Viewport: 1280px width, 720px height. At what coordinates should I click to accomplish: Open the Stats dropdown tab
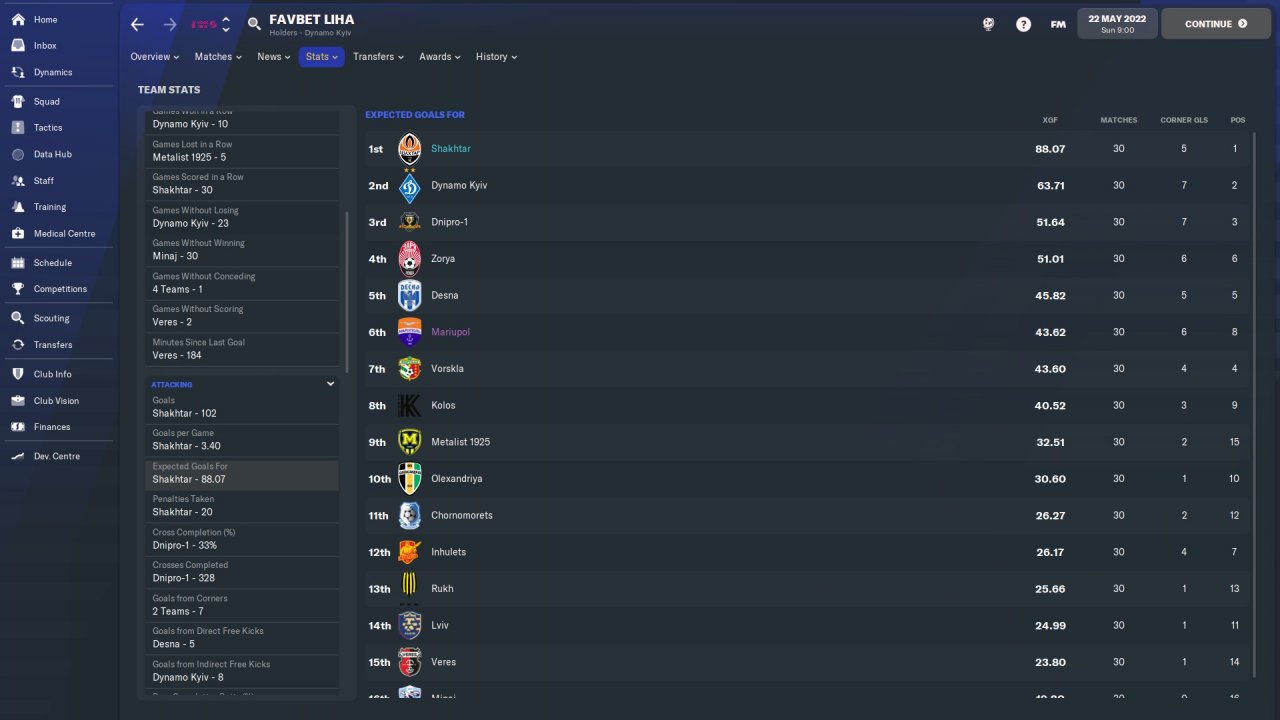click(x=321, y=57)
